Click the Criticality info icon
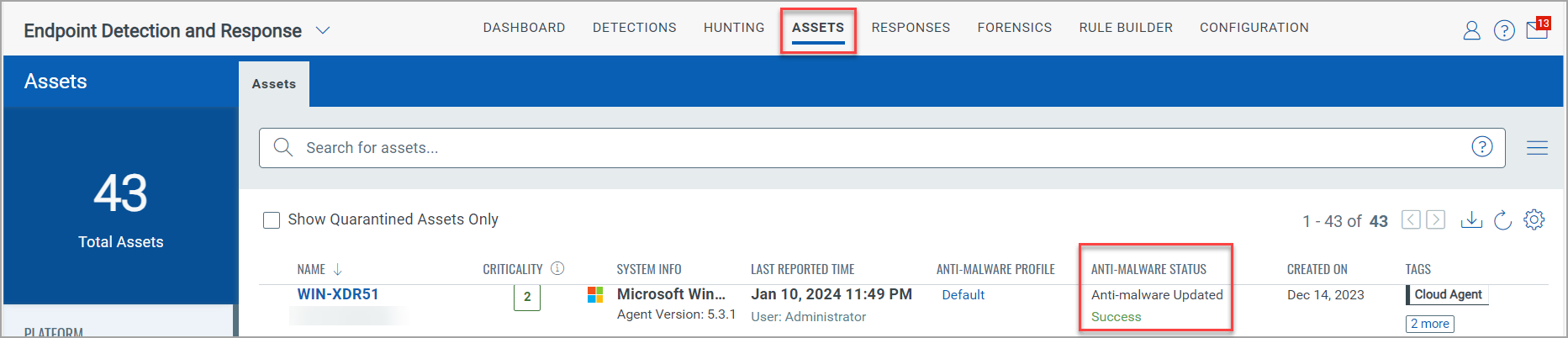The width and height of the screenshot is (1568, 338). 557,268
